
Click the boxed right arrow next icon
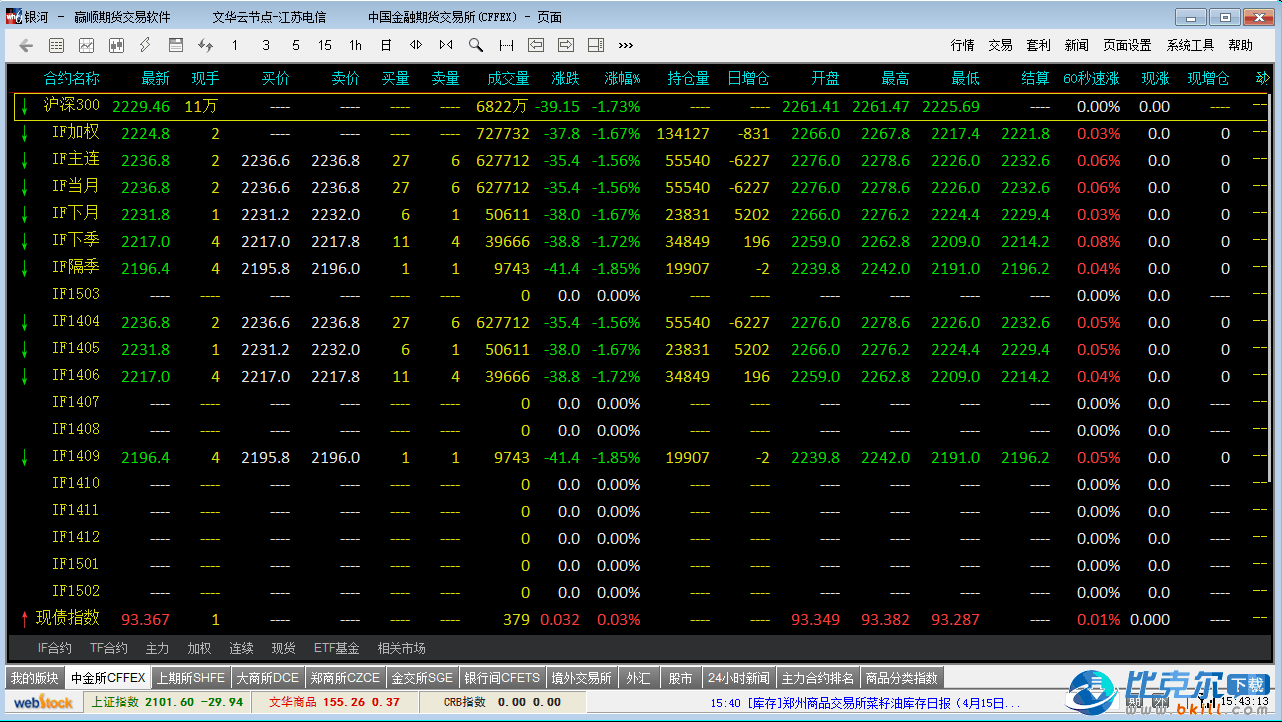click(566, 45)
